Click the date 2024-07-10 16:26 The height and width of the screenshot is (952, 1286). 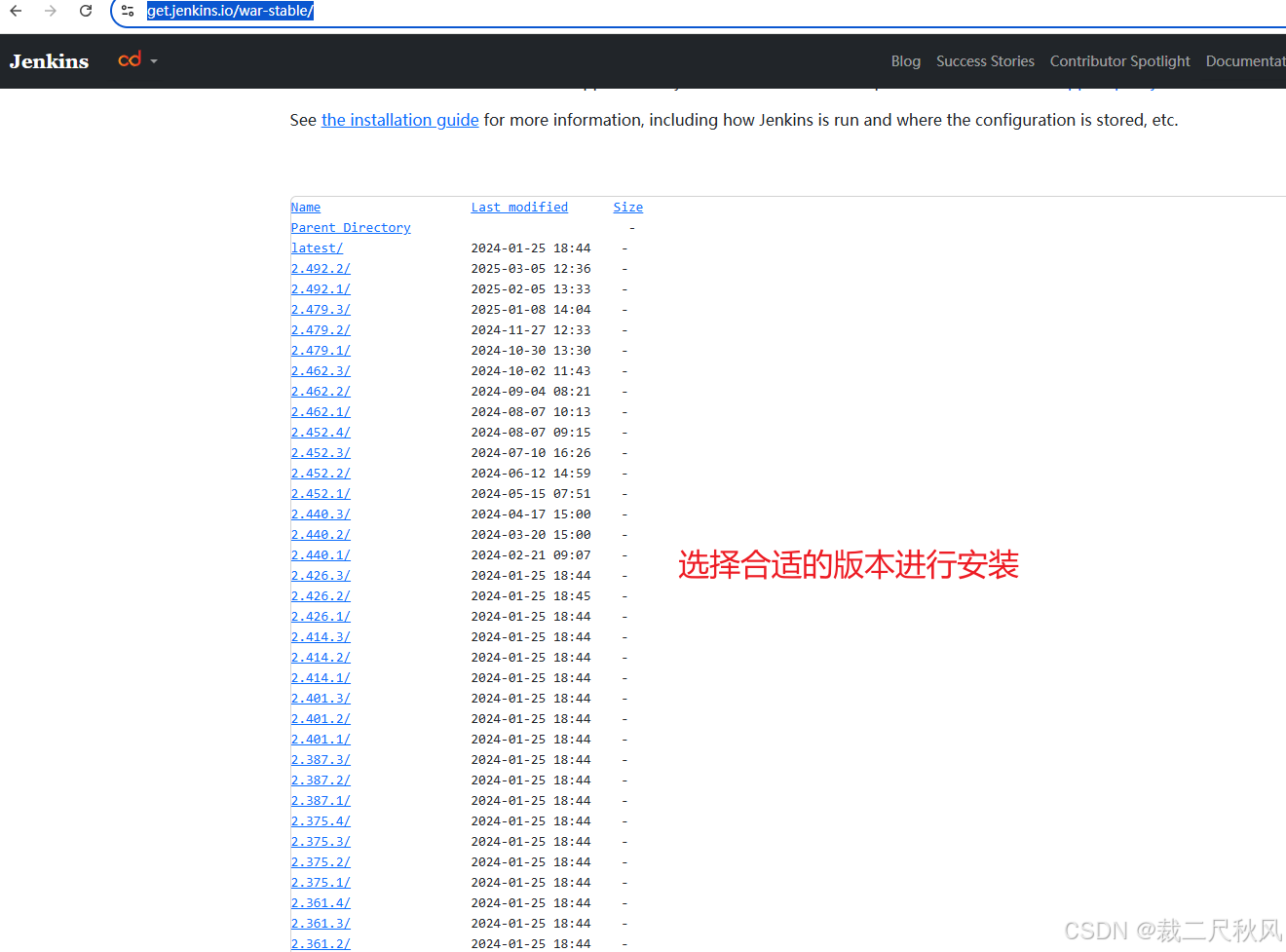531,453
